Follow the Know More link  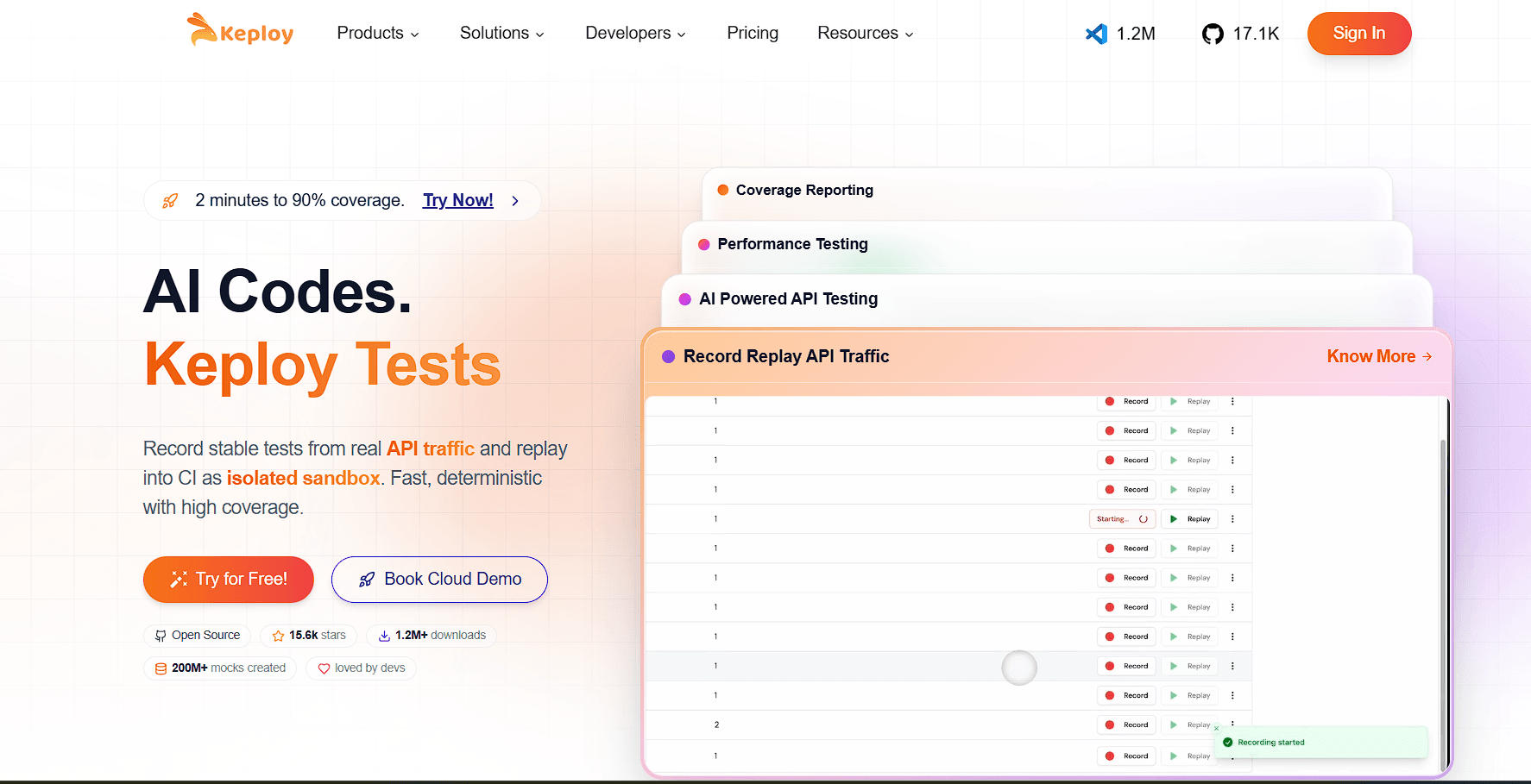coord(1378,356)
